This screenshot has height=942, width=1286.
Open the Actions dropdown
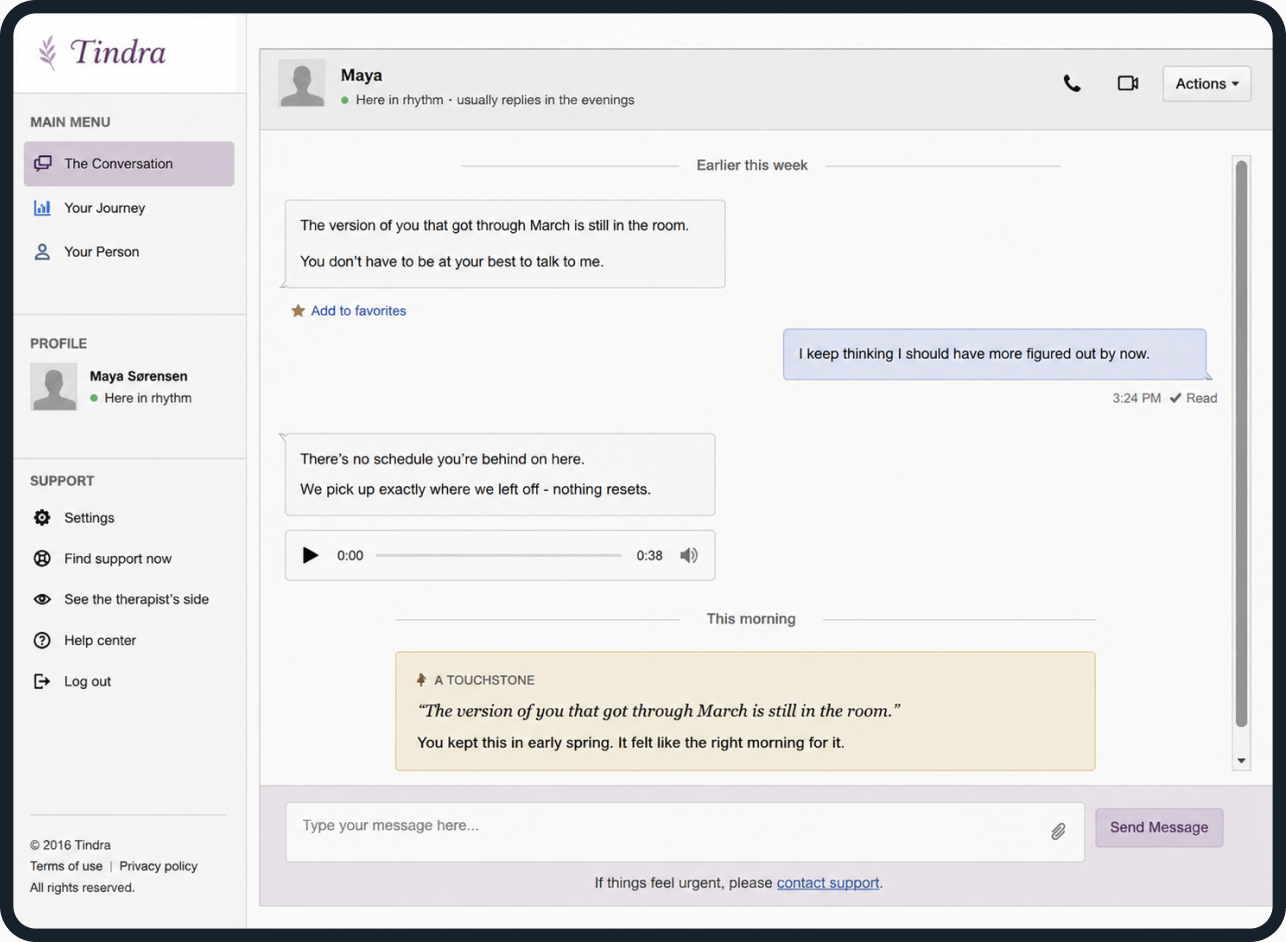tap(1207, 84)
